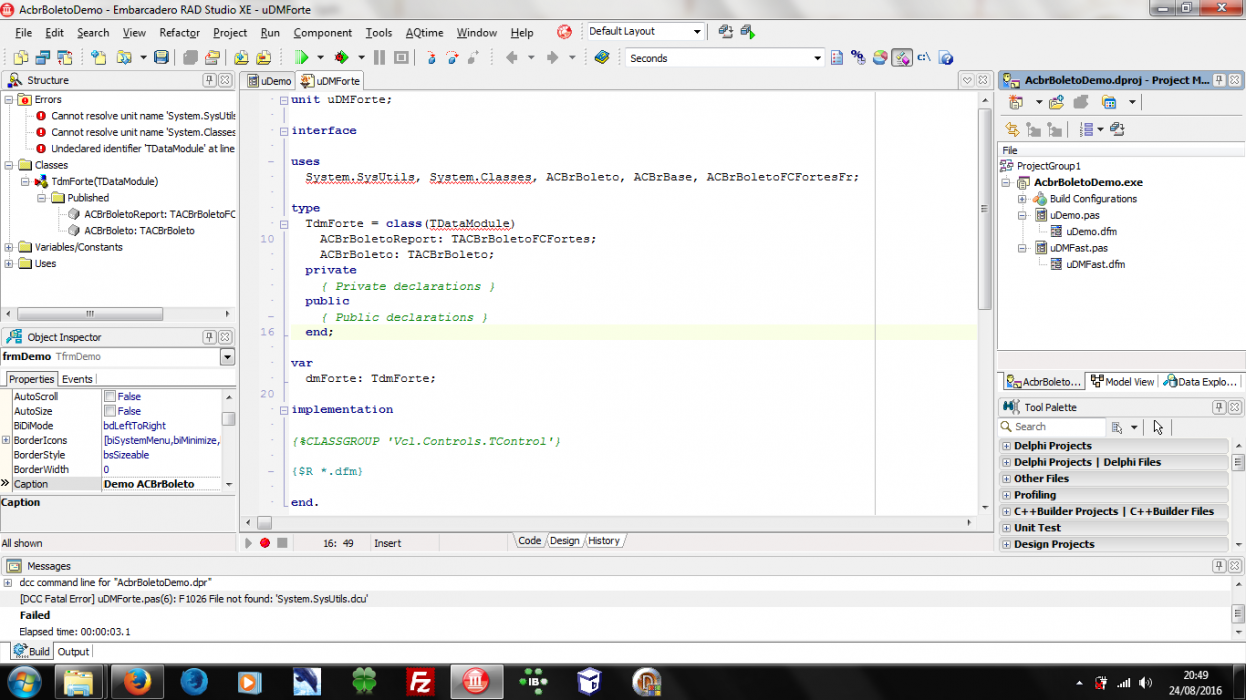Open the Component menu

click(x=322, y=32)
